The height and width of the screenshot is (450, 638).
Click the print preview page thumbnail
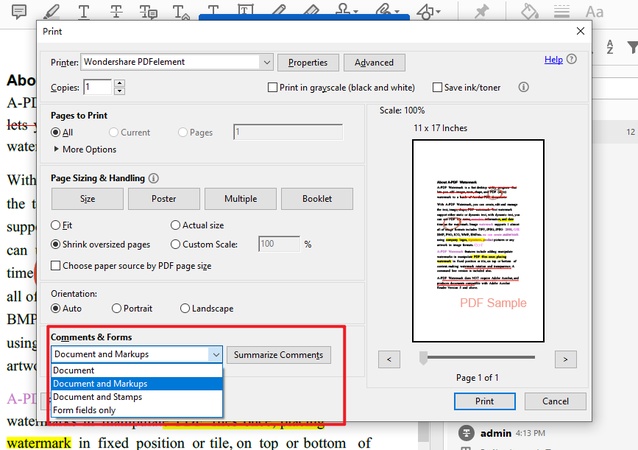click(x=478, y=241)
